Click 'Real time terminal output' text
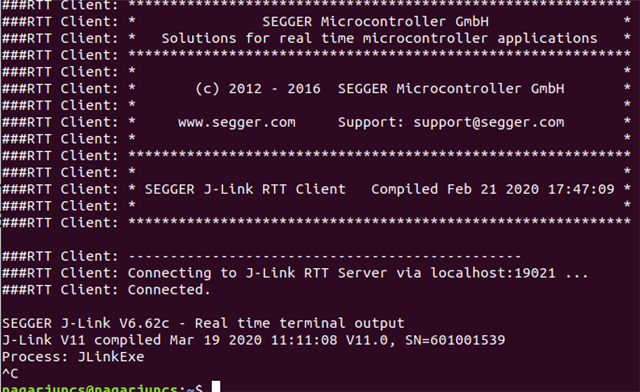 300,323
